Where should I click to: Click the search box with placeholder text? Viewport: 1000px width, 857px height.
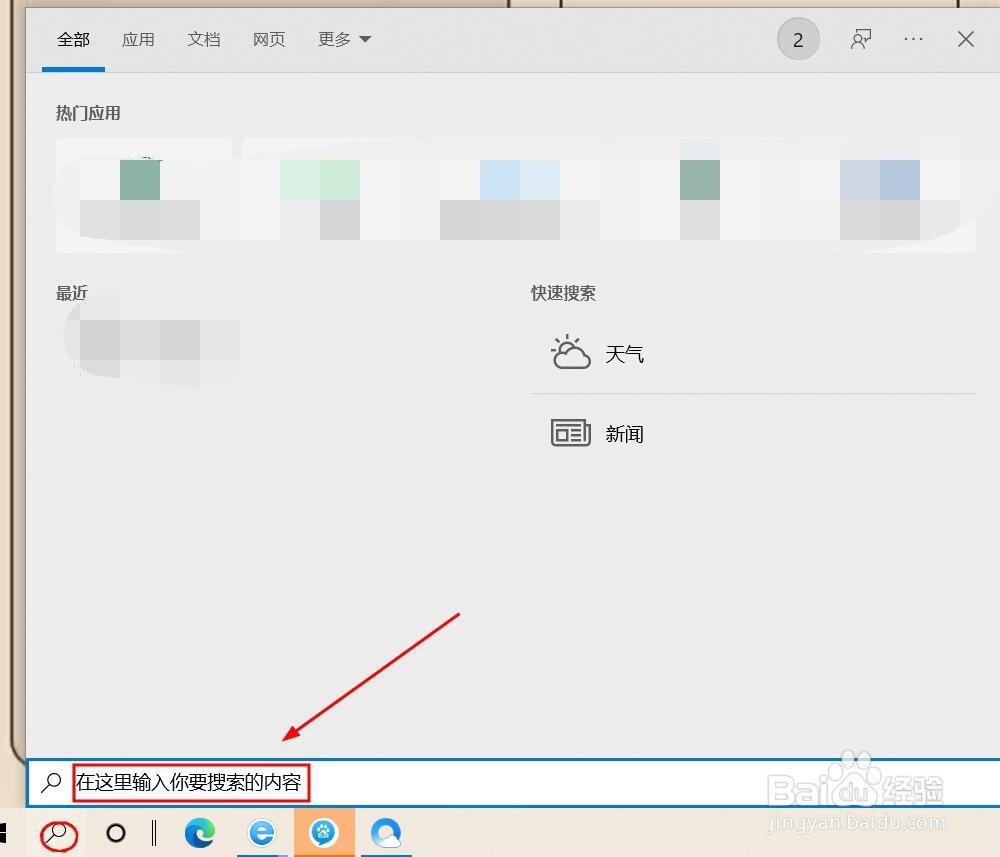(x=513, y=782)
